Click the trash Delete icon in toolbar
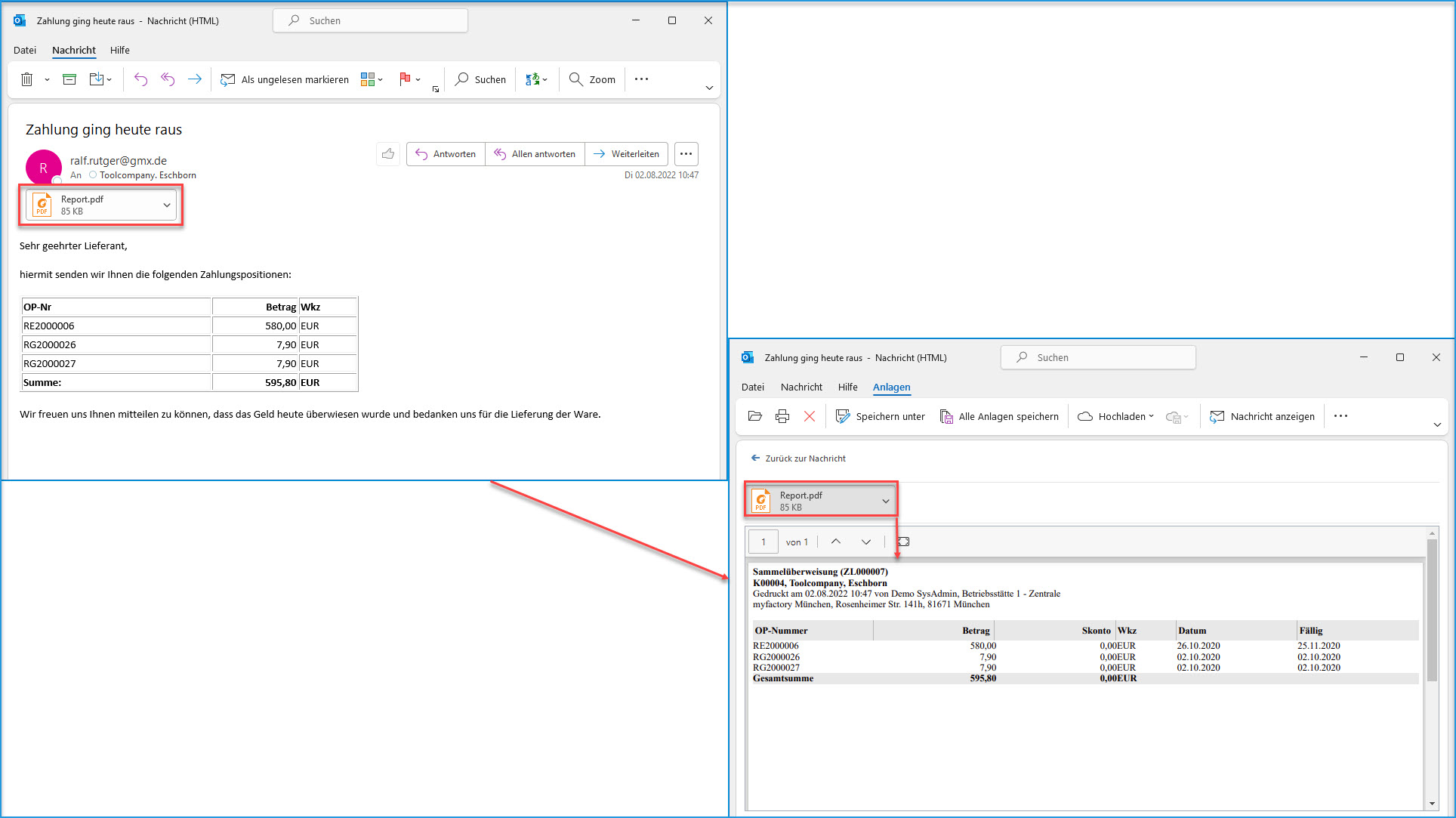 tap(27, 79)
